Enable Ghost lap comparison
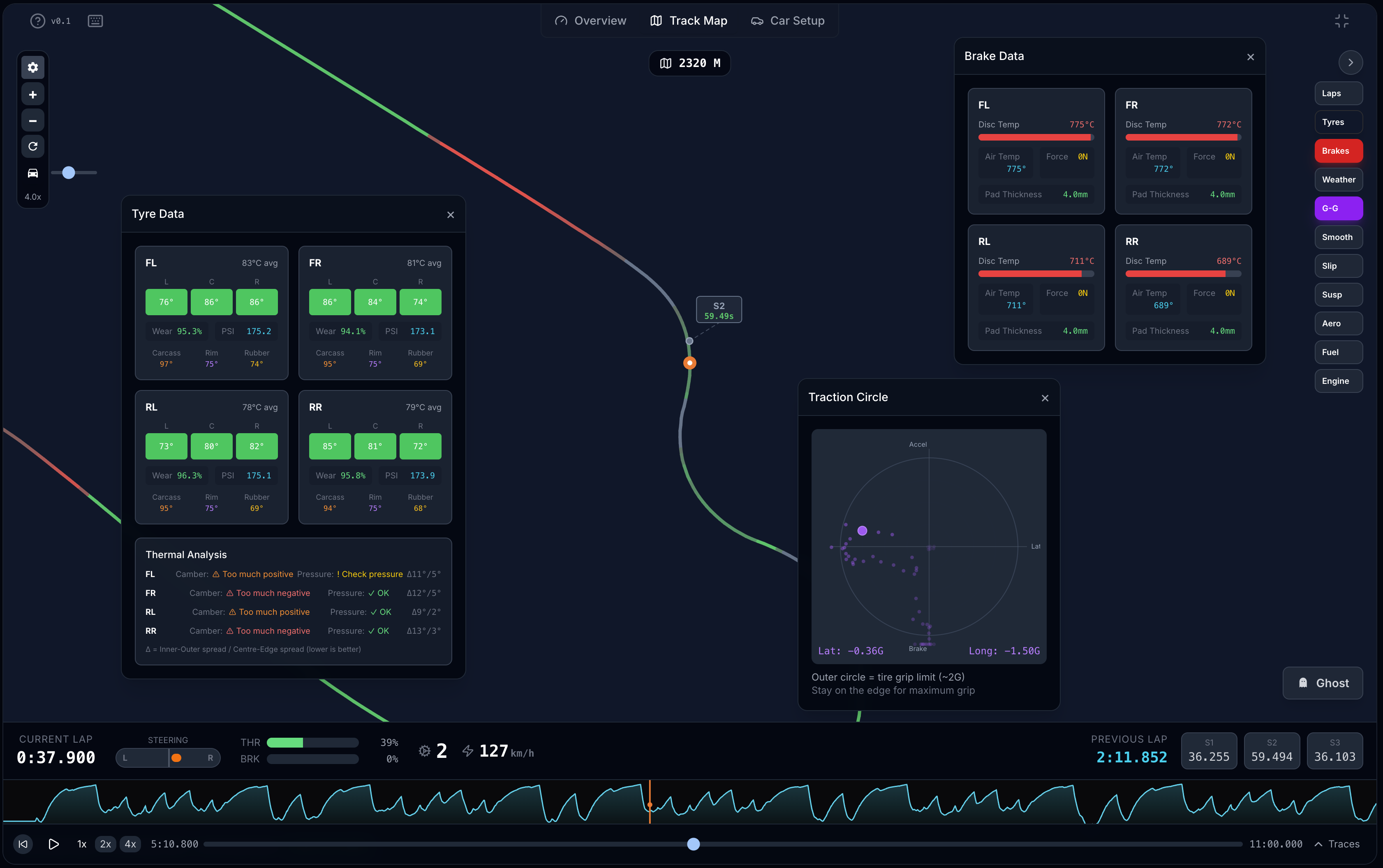This screenshot has width=1383, height=868. point(1322,683)
